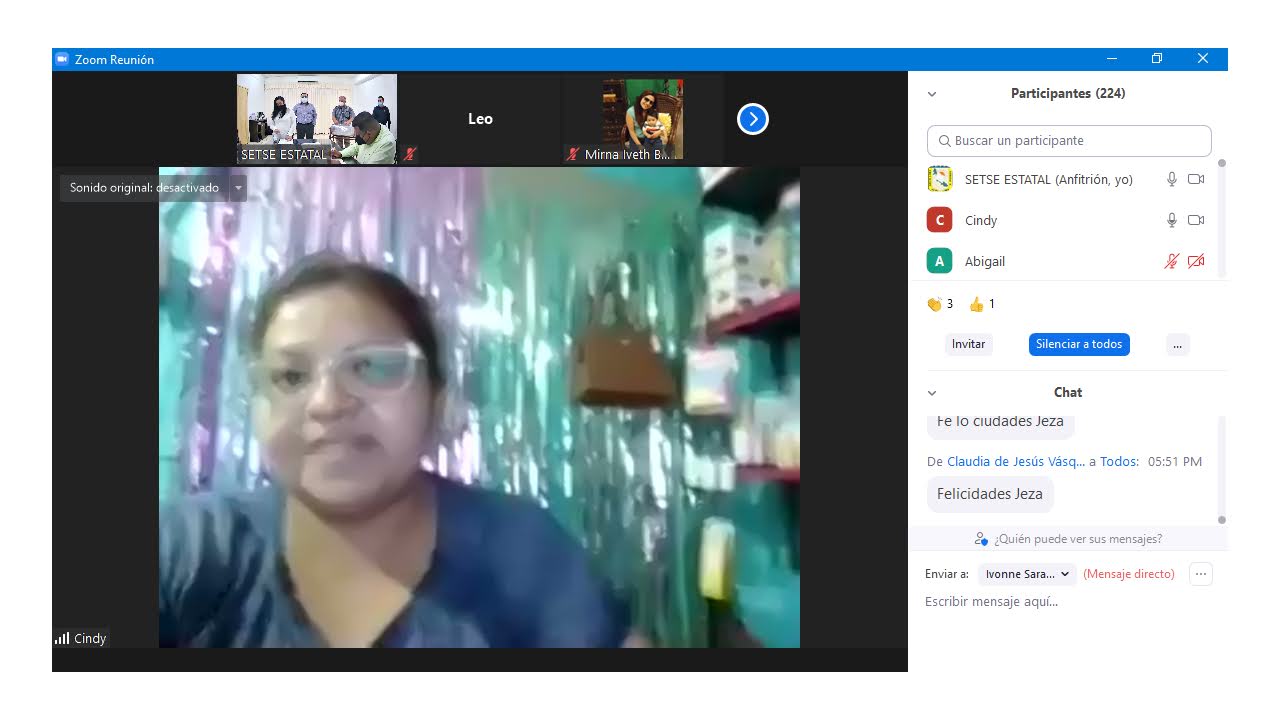
Task: Click the Cindy name label on main video
Action: 90,638
